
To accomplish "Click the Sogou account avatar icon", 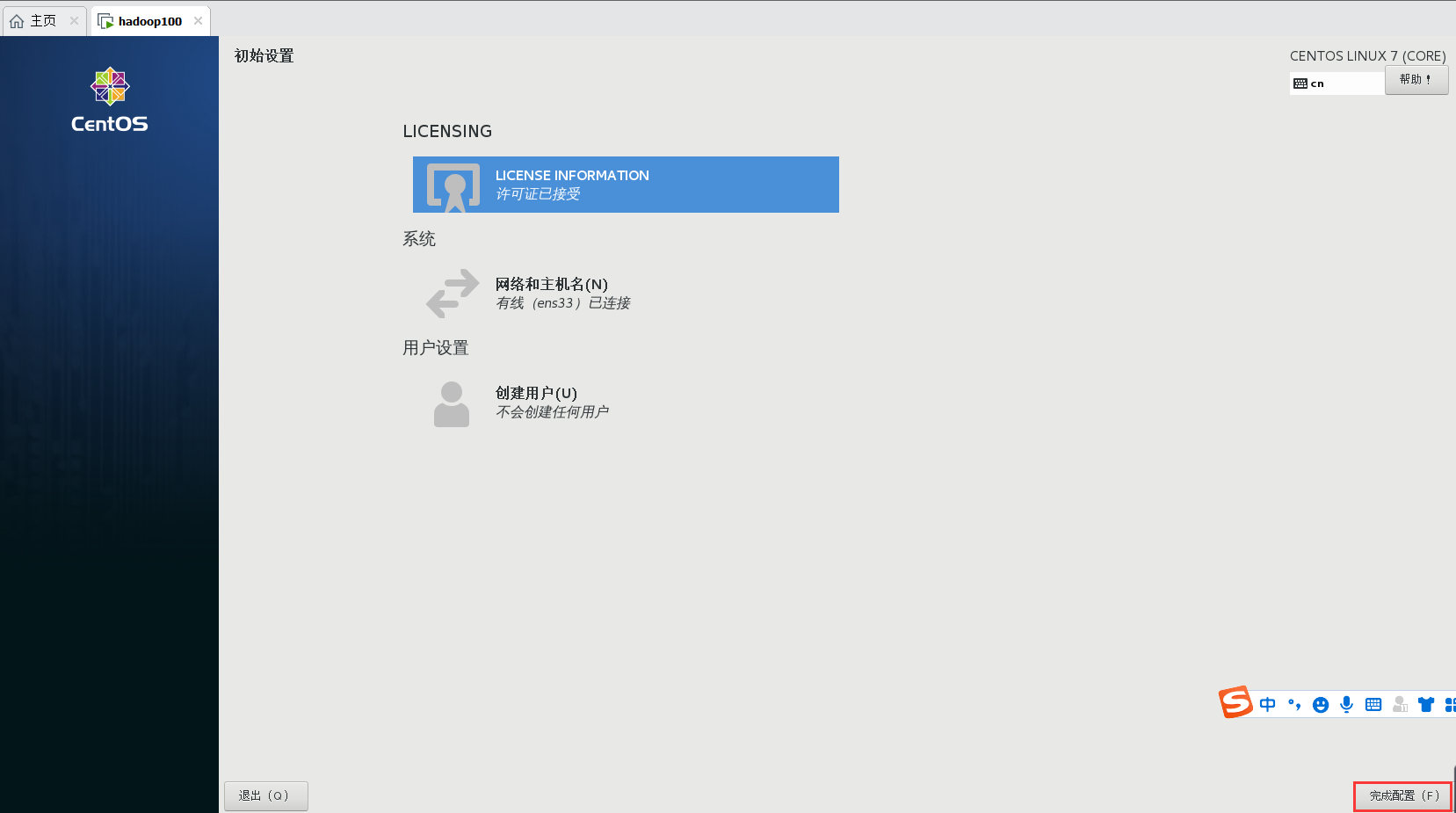I will (x=1400, y=704).
